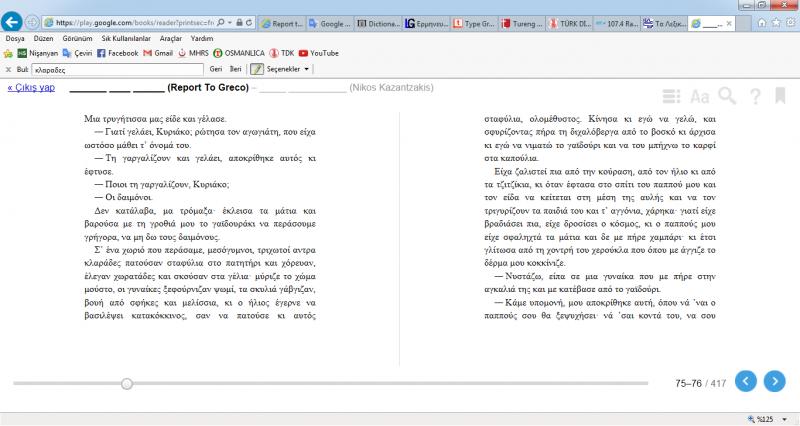Open Favorites with the star icon
The height and width of the screenshot is (426, 800).
click(776, 22)
